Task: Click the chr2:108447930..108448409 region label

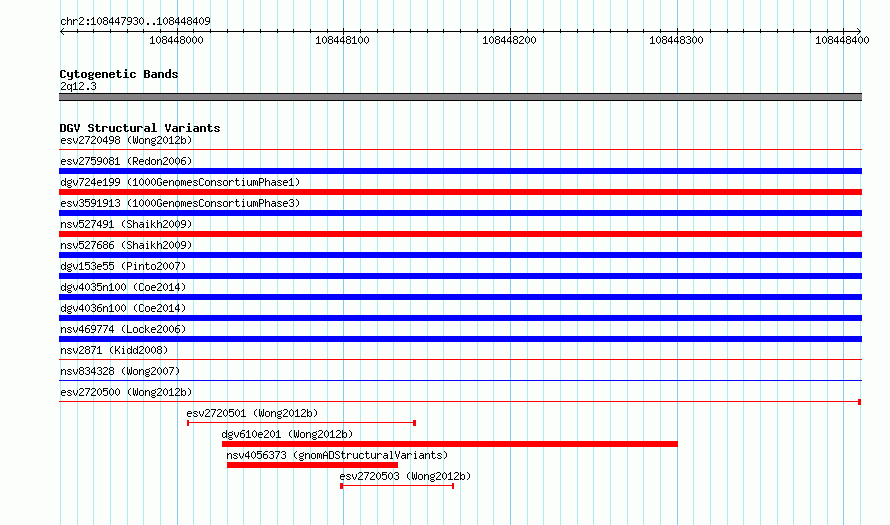Action: tap(135, 21)
